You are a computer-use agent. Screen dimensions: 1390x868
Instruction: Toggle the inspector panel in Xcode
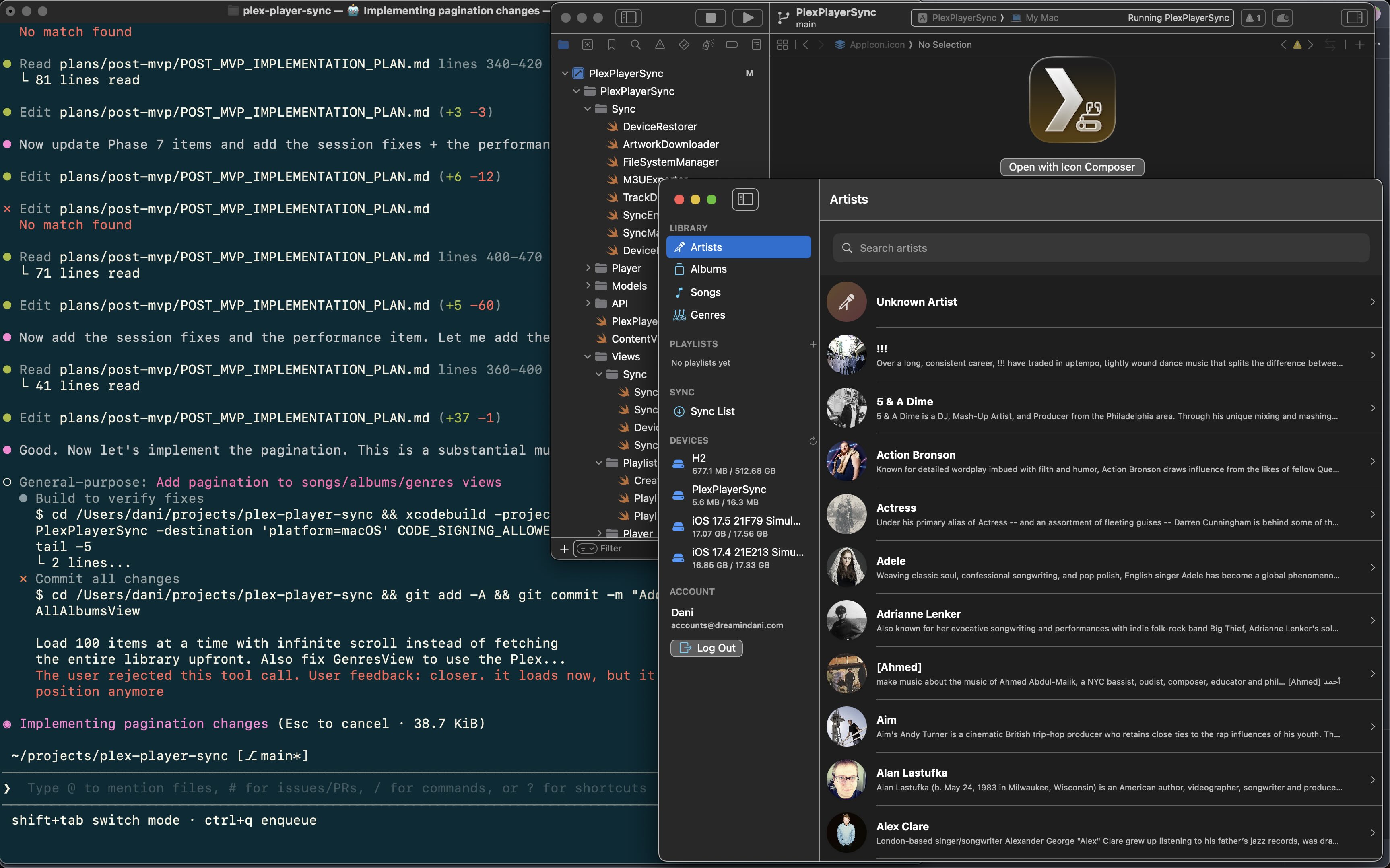[x=1354, y=17]
